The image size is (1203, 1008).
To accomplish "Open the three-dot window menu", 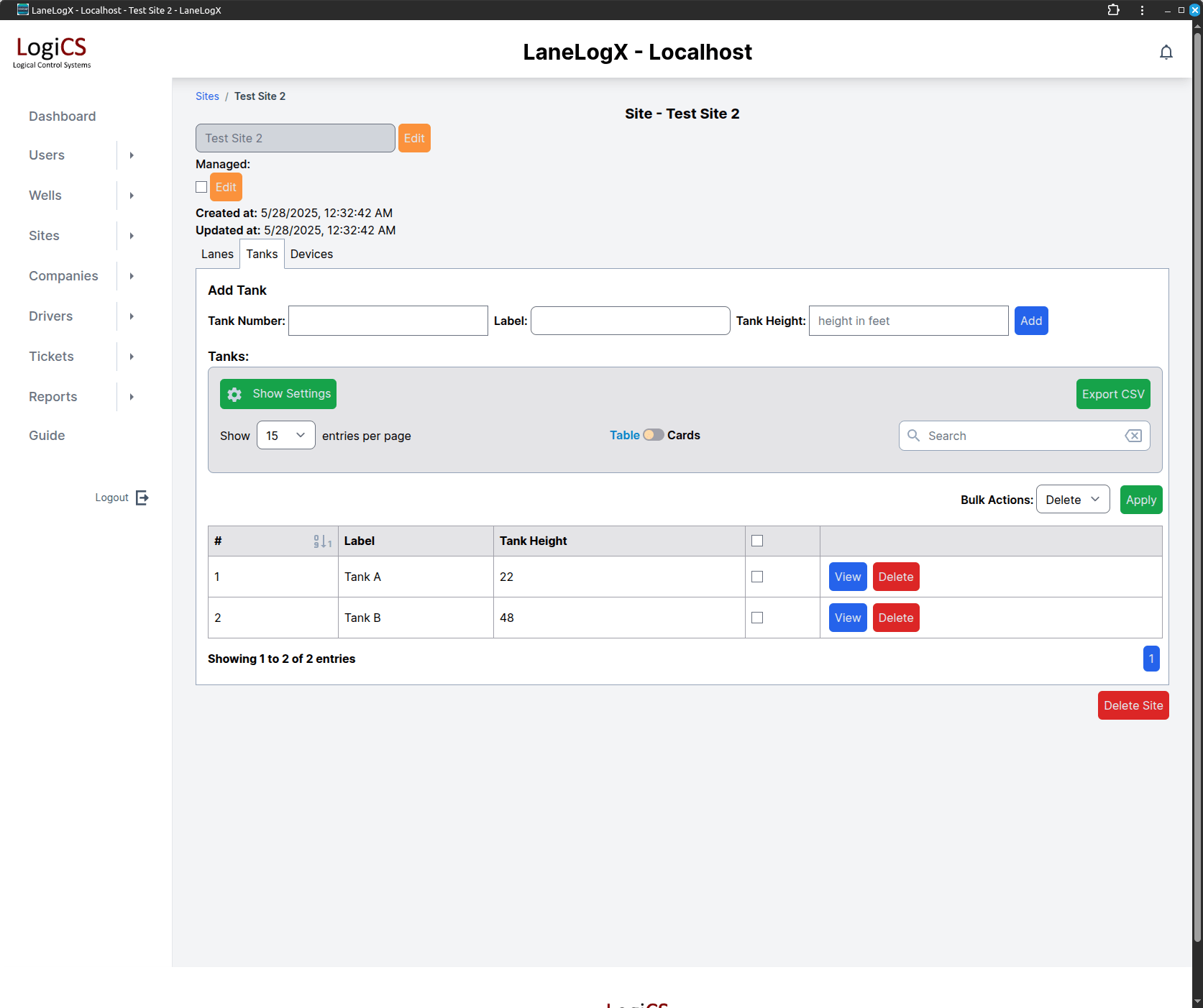I will [1142, 10].
